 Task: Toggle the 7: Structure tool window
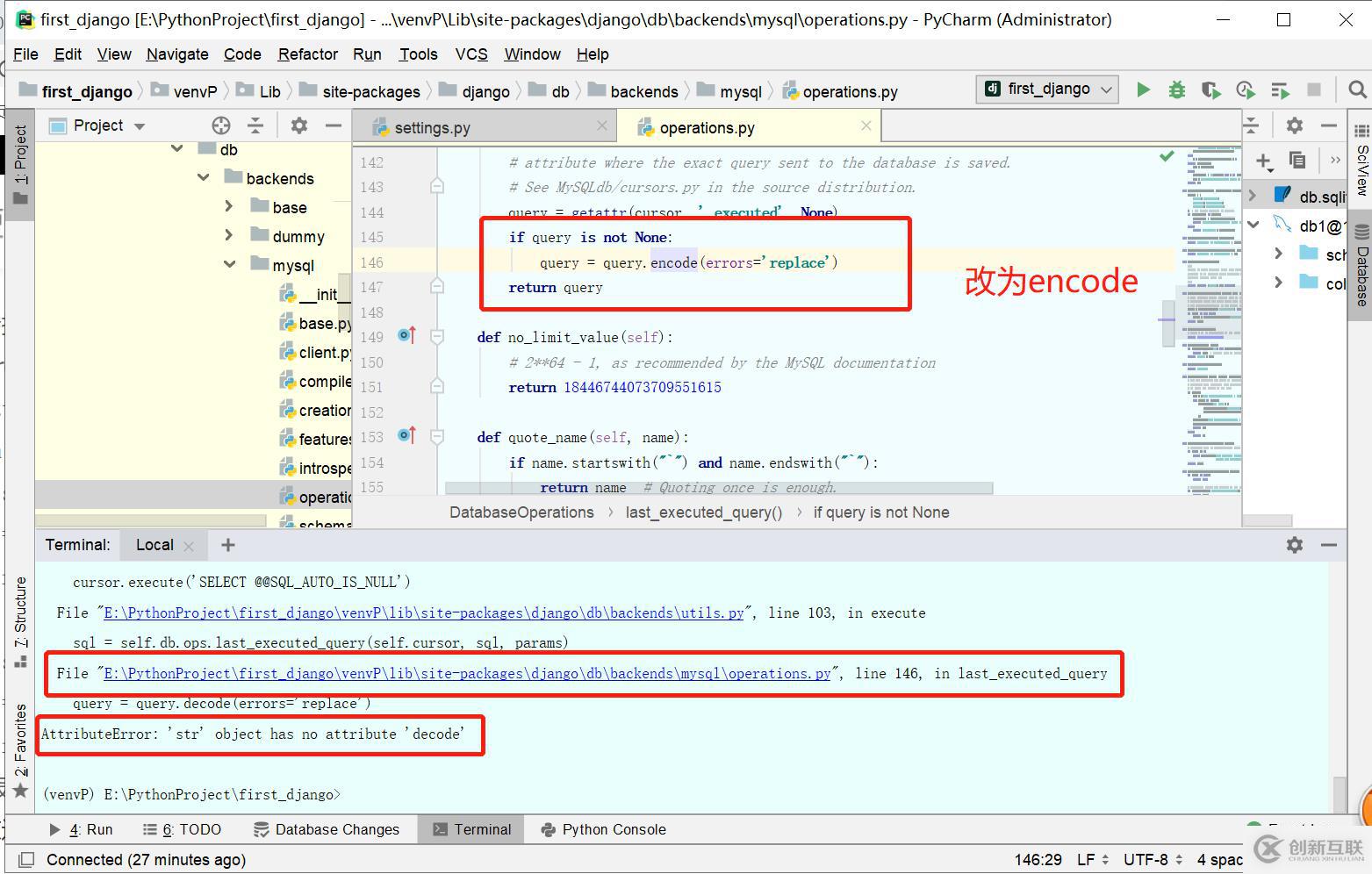pos(20,621)
